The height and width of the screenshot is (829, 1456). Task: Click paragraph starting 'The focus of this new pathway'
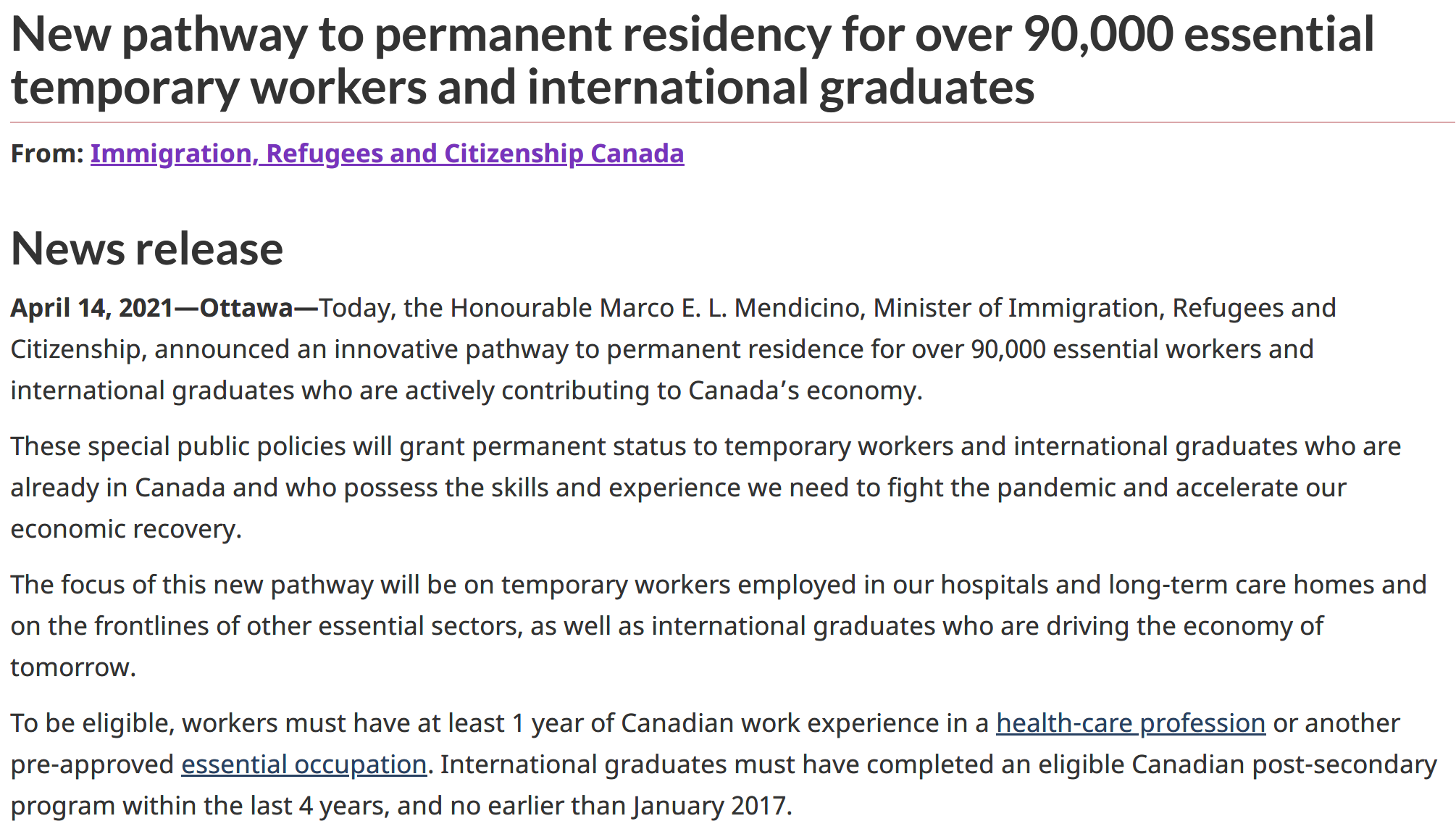719,626
